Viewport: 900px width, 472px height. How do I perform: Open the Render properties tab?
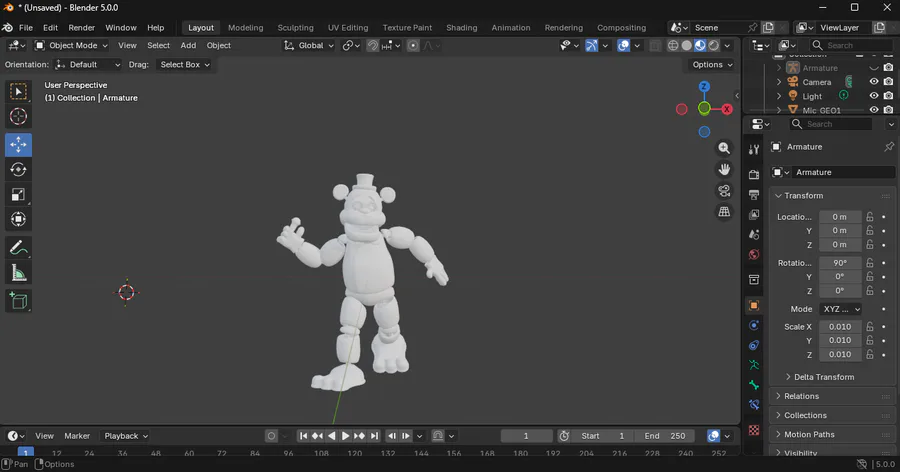pyautogui.click(x=754, y=175)
